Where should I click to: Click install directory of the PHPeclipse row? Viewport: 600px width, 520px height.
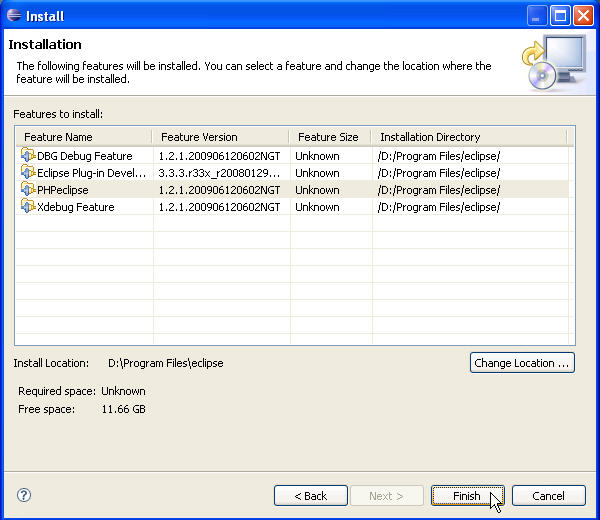(x=439, y=190)
